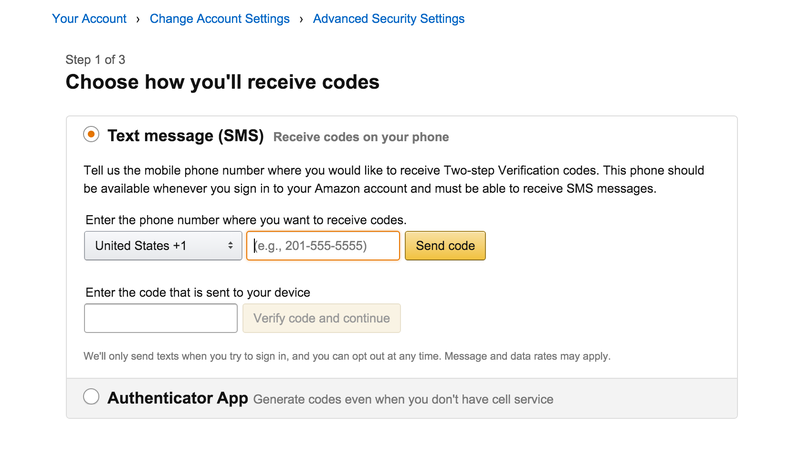
Task: Click Verify code and continue button
Action: click(321, 318)
